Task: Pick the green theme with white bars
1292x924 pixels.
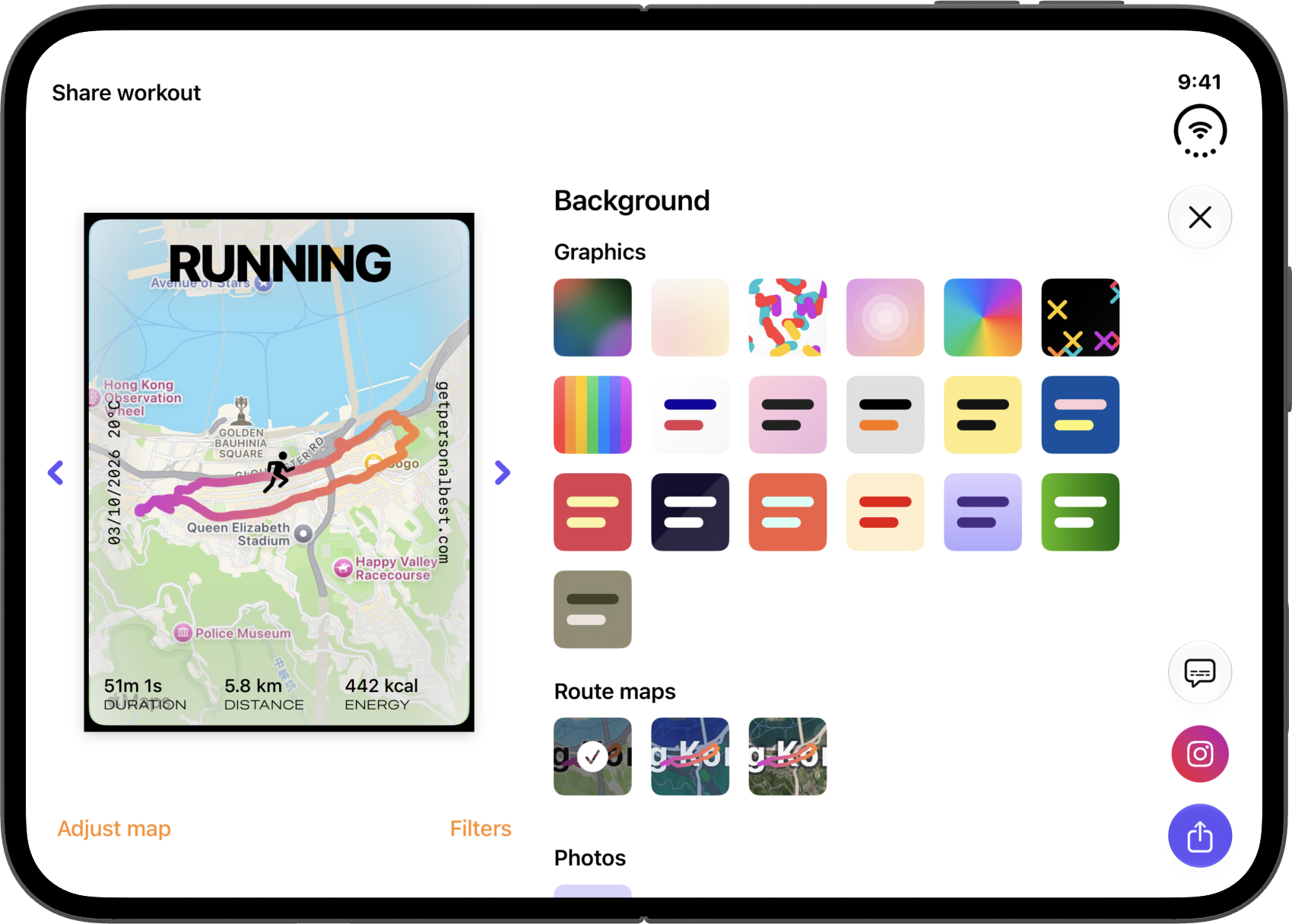Action: pyautogui.click(x=1080, y=512)
